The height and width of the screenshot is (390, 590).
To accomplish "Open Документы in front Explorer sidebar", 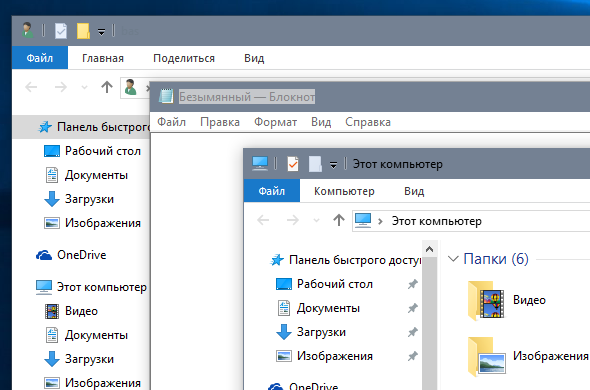I will tap(318, 308).
